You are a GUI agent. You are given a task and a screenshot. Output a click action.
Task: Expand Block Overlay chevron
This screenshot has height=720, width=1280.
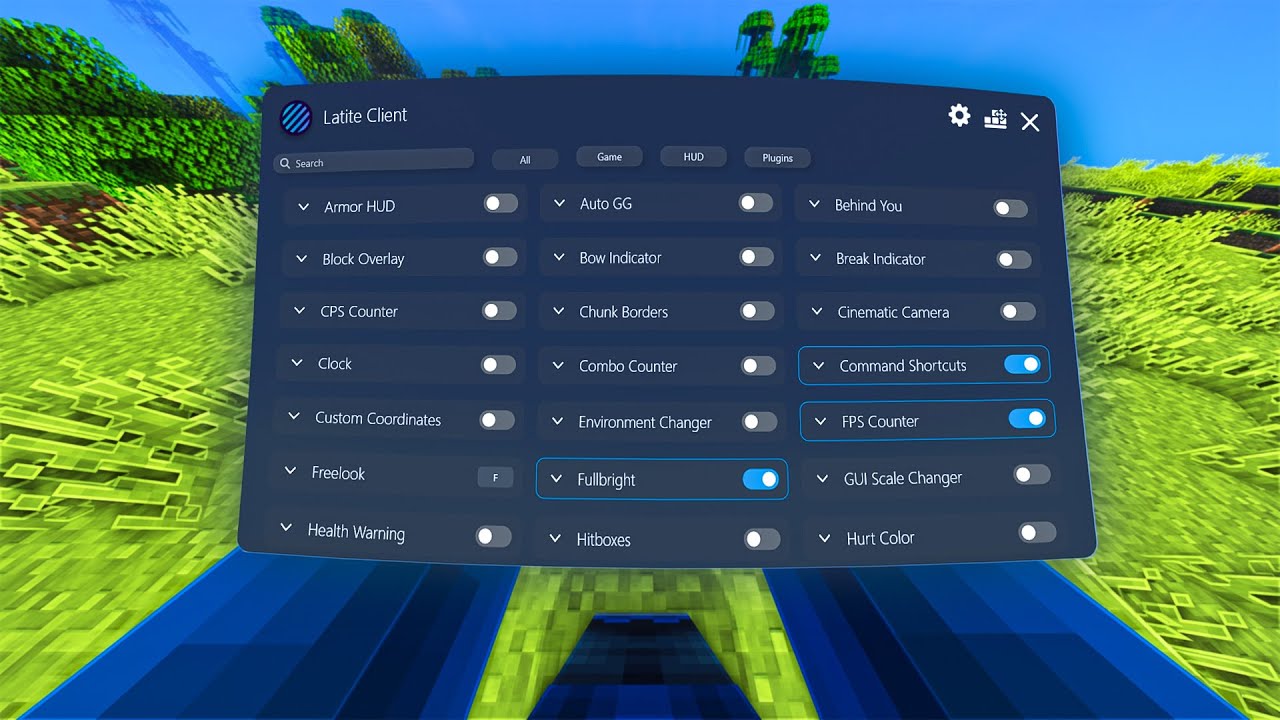pos(301,258)
